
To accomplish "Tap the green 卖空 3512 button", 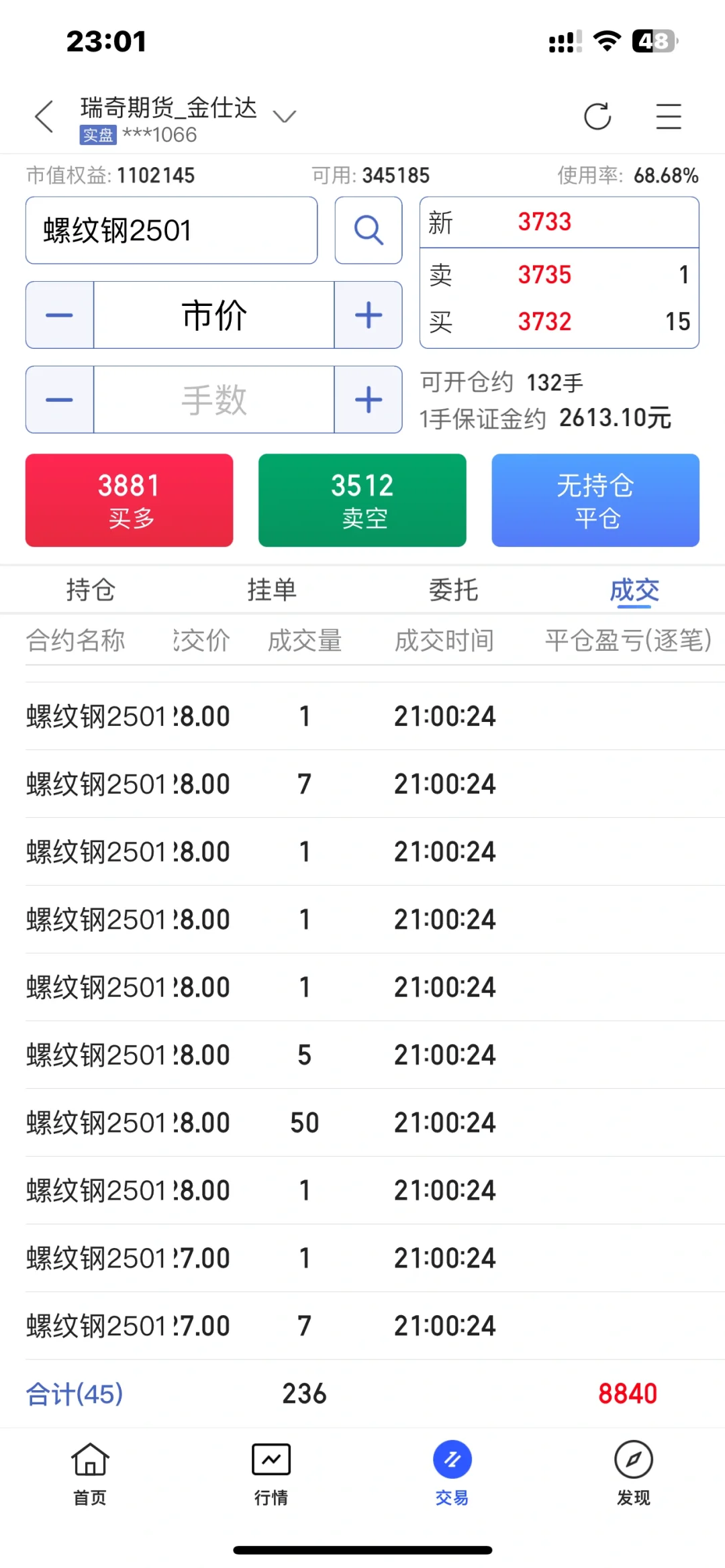I will 362,500.
